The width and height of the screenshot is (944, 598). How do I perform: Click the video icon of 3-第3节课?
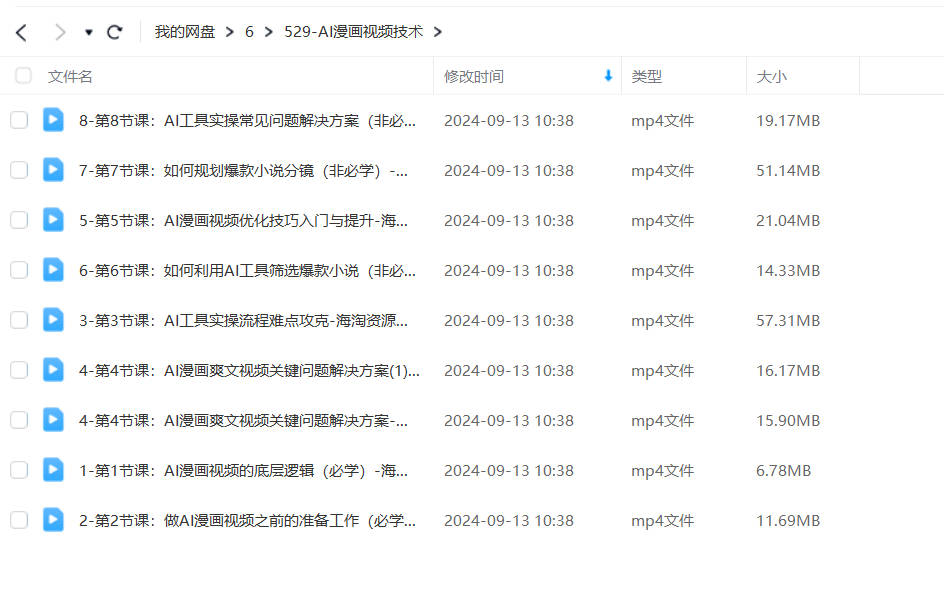53,320
